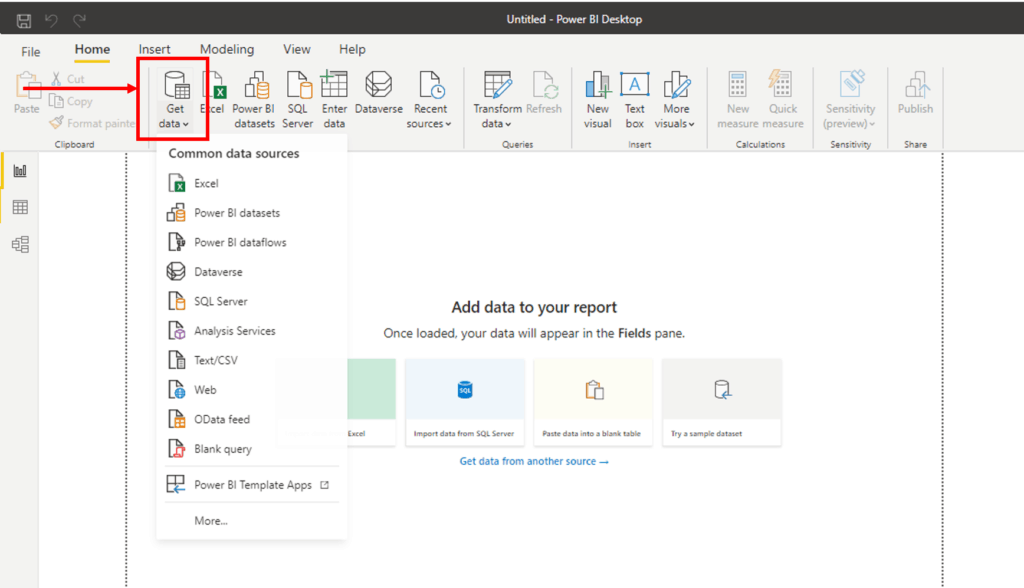Expand the Sensitivity (preview) dropdown

[850, 100]
